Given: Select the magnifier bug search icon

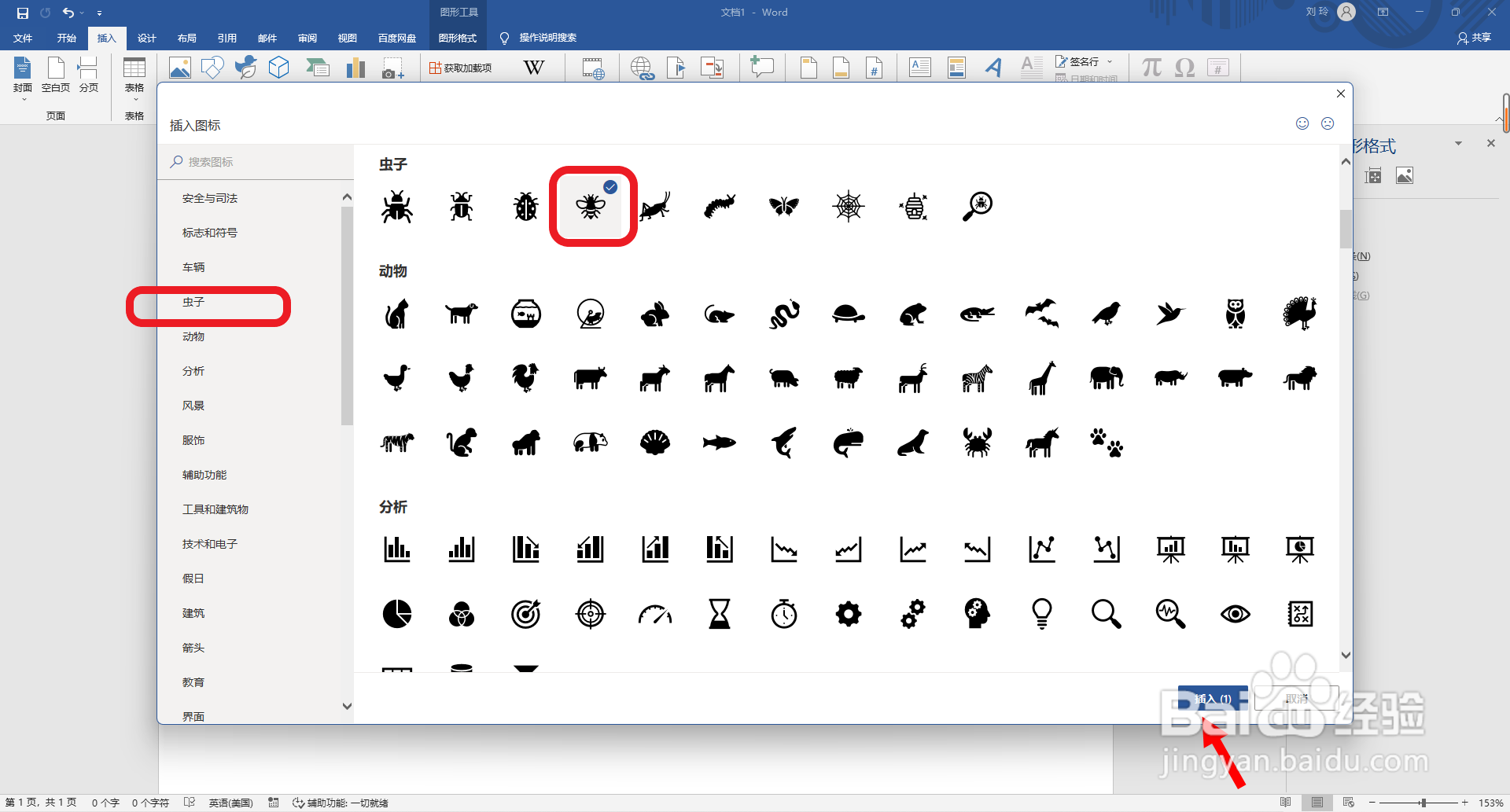Looking at the screenshot, I should pos(978,207).
